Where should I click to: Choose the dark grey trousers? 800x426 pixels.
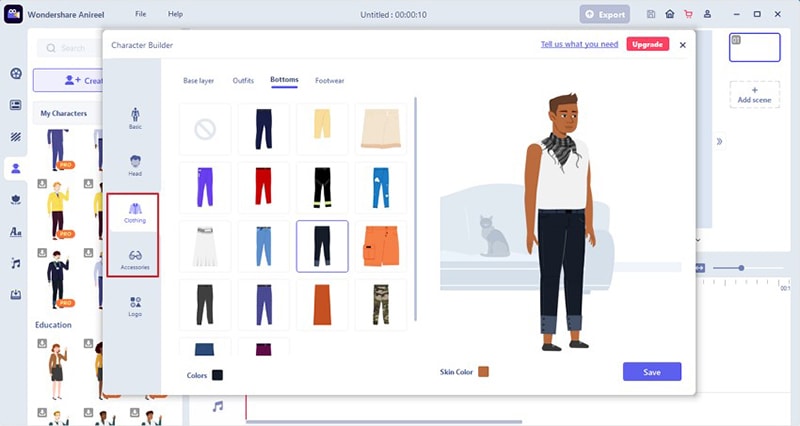[x=205, y=305]
